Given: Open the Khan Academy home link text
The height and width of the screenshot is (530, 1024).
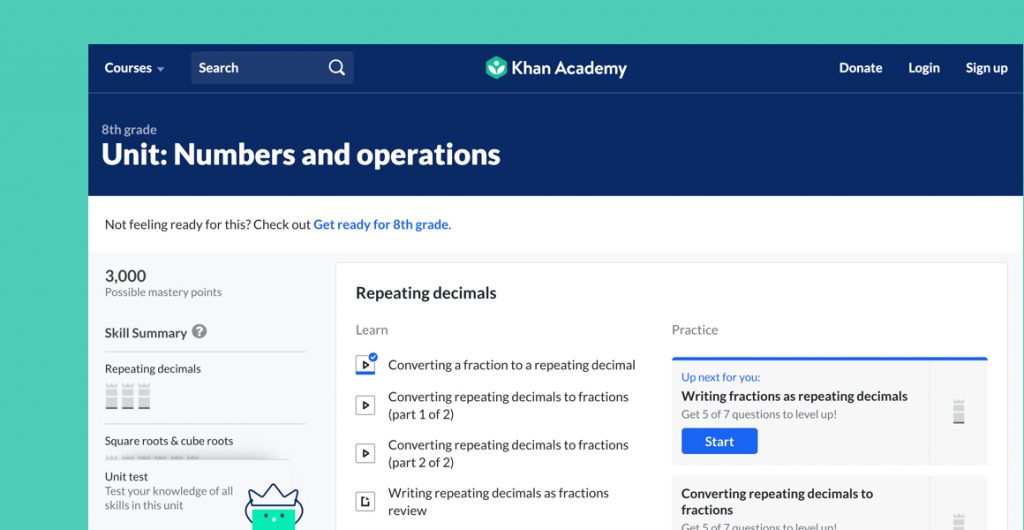Looking at the screenshot, I should coord(569,69).
